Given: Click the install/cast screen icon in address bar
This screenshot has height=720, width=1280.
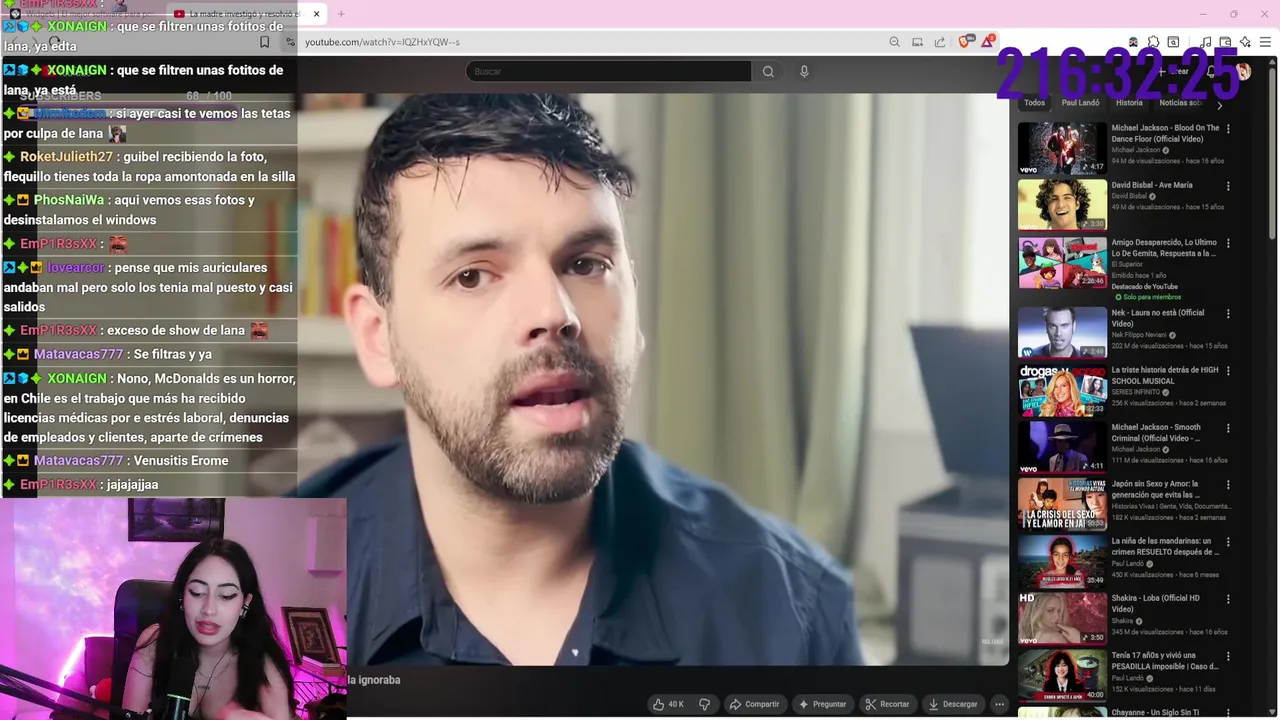Looking at the screenshot, I should [917, 42].
